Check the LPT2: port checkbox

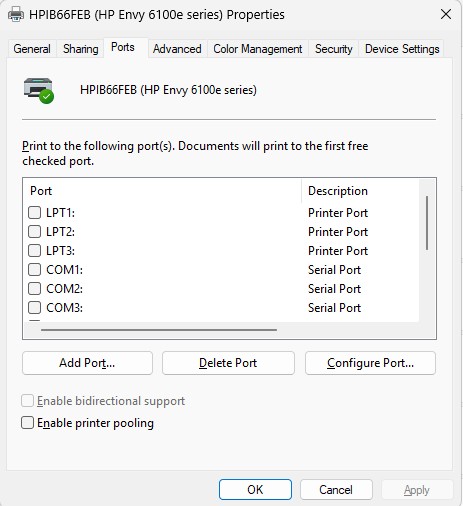(x=34, y=232)
